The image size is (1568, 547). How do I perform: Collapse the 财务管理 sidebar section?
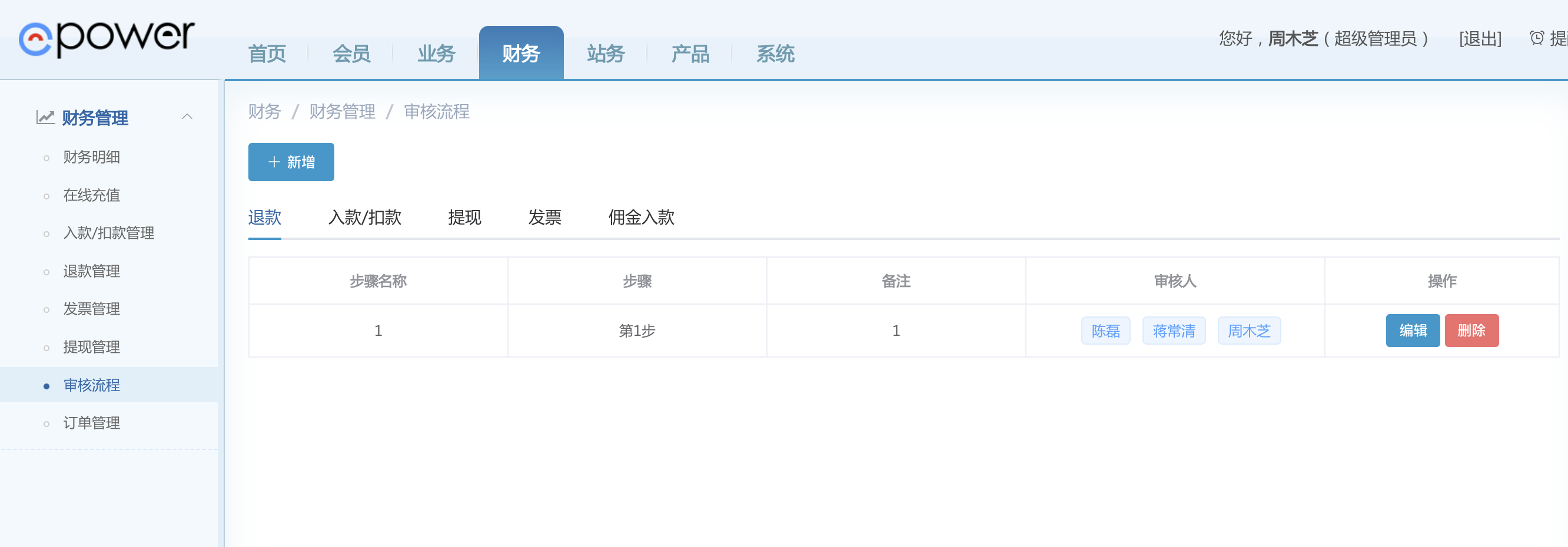click(x=188, y=117)
